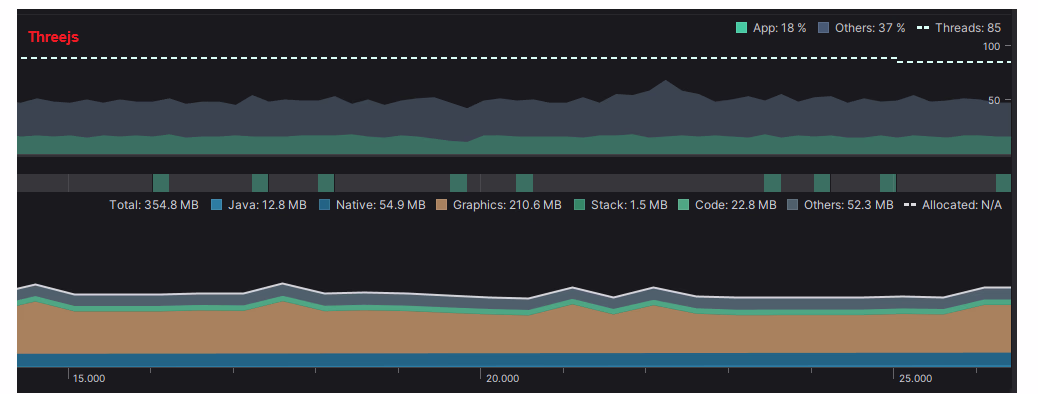Click the blue Native memory band

click(513, 360)
